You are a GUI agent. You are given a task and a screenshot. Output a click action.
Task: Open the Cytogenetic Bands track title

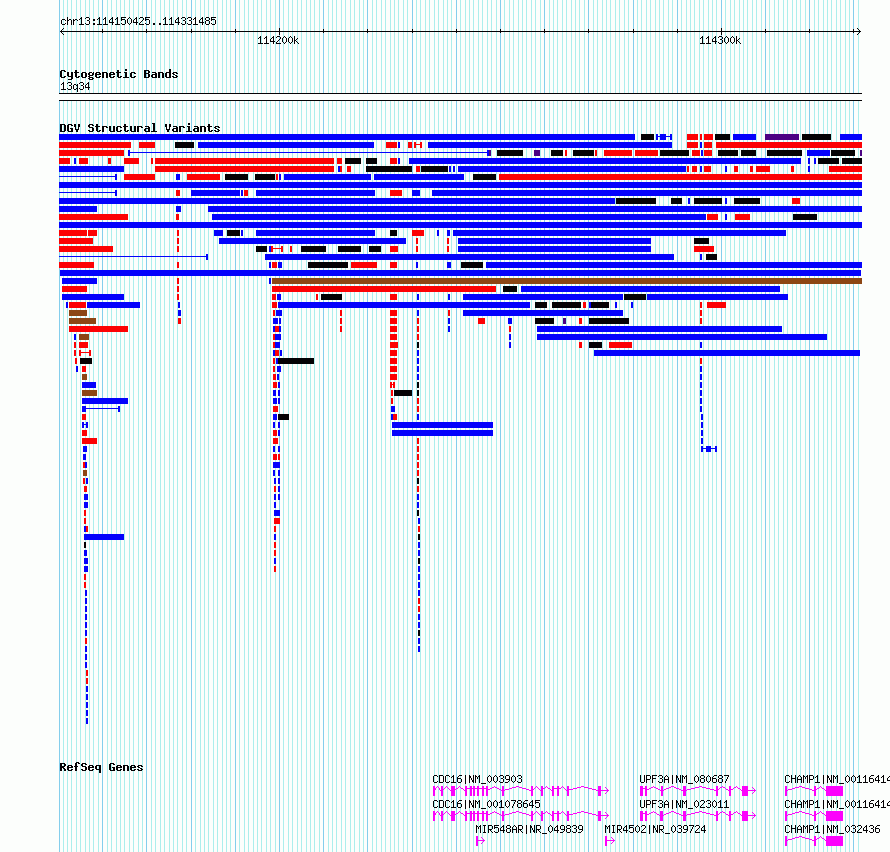(x=119, y=74)
